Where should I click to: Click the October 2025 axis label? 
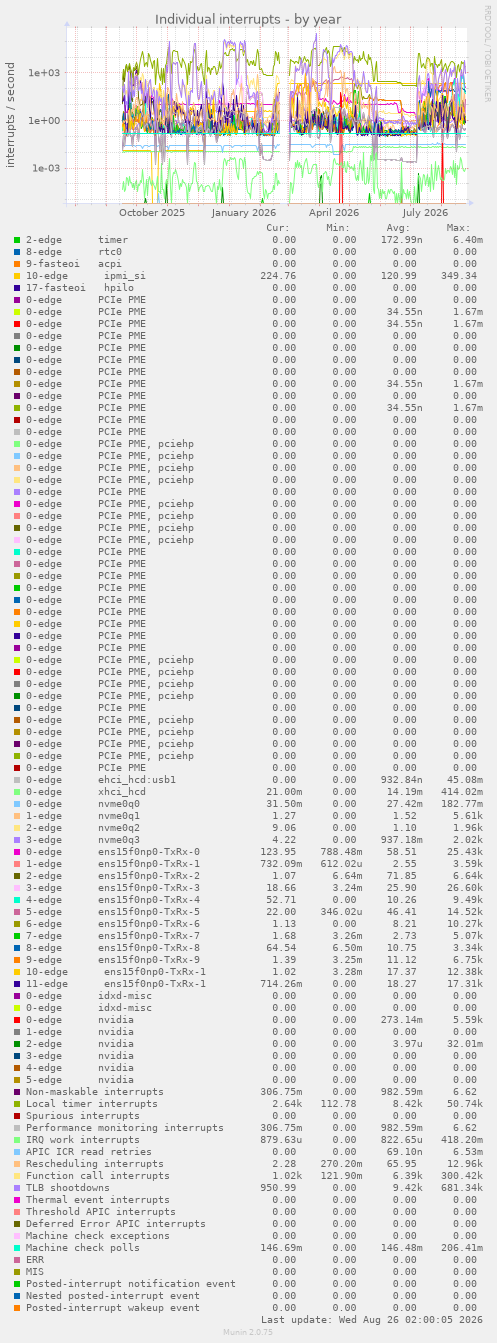[152, 212]
